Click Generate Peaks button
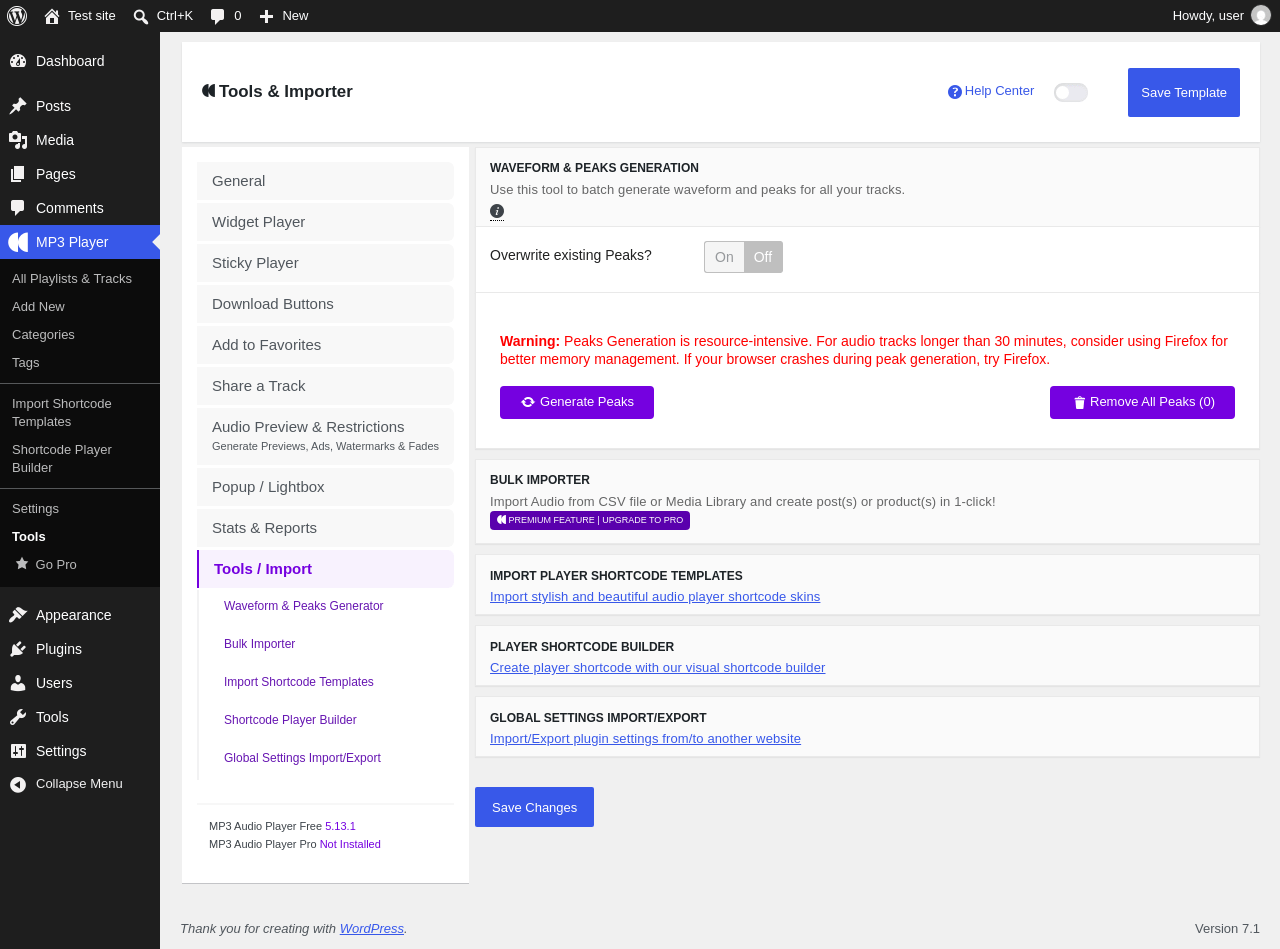The image size is (1280, 949). 577,402
